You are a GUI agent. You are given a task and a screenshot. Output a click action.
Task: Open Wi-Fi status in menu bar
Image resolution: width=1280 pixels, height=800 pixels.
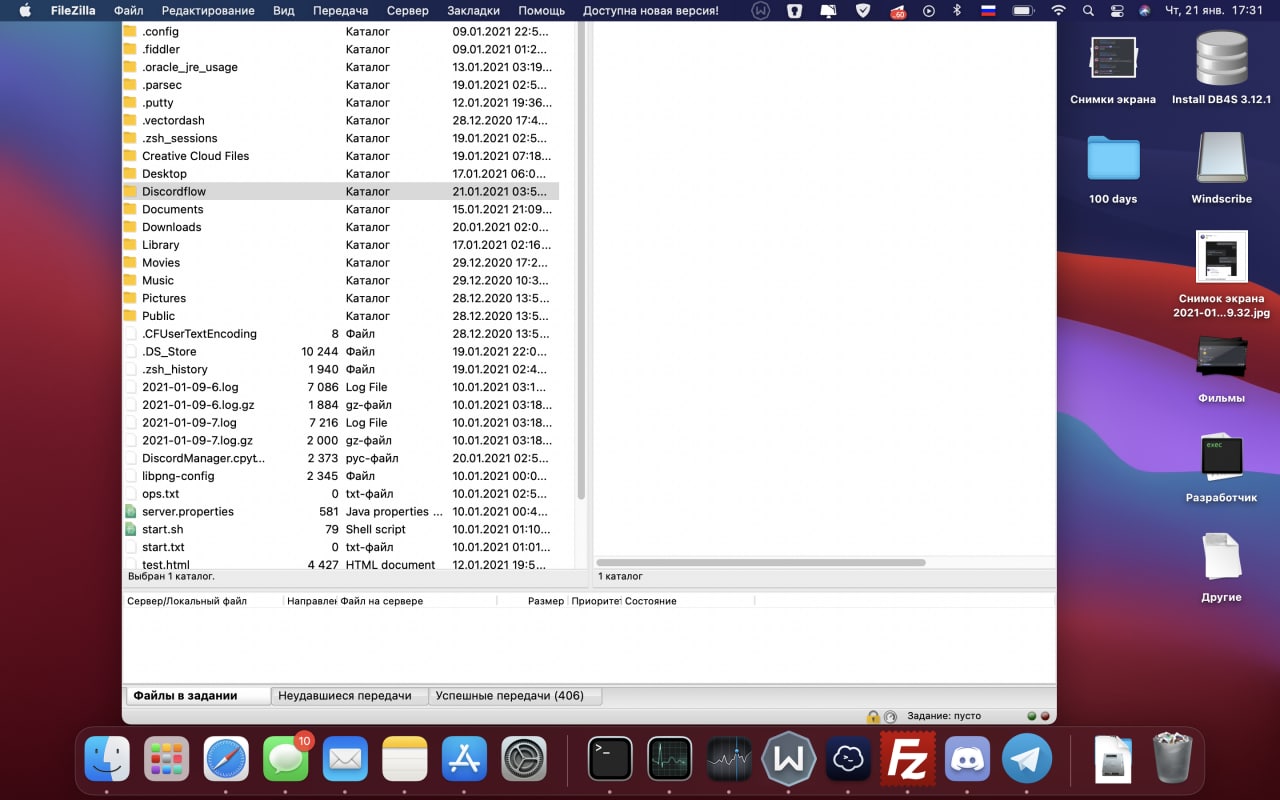click(1058, 11)
